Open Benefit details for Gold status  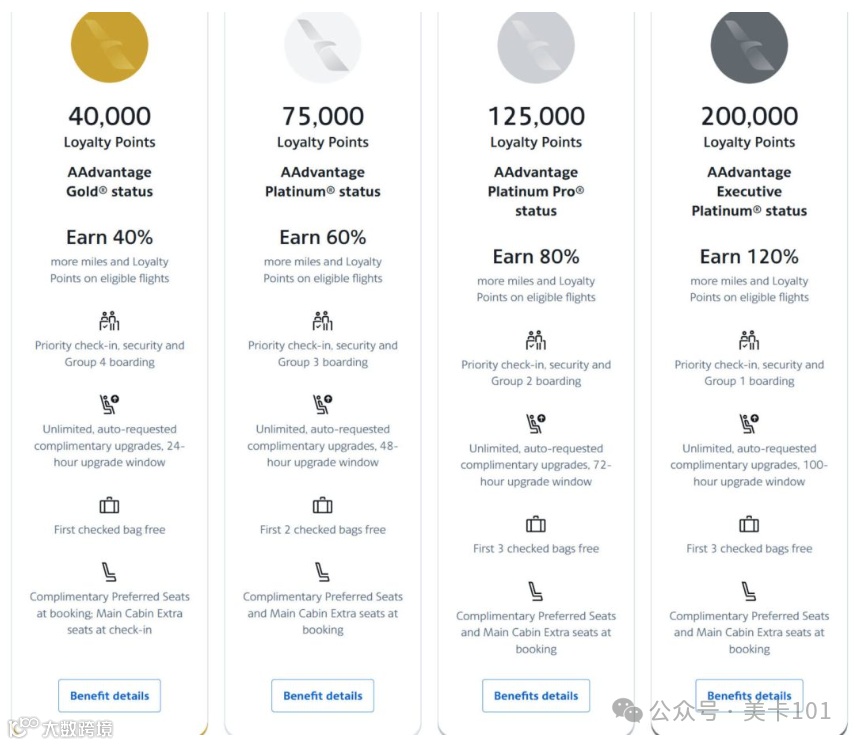tap(110, 696)
